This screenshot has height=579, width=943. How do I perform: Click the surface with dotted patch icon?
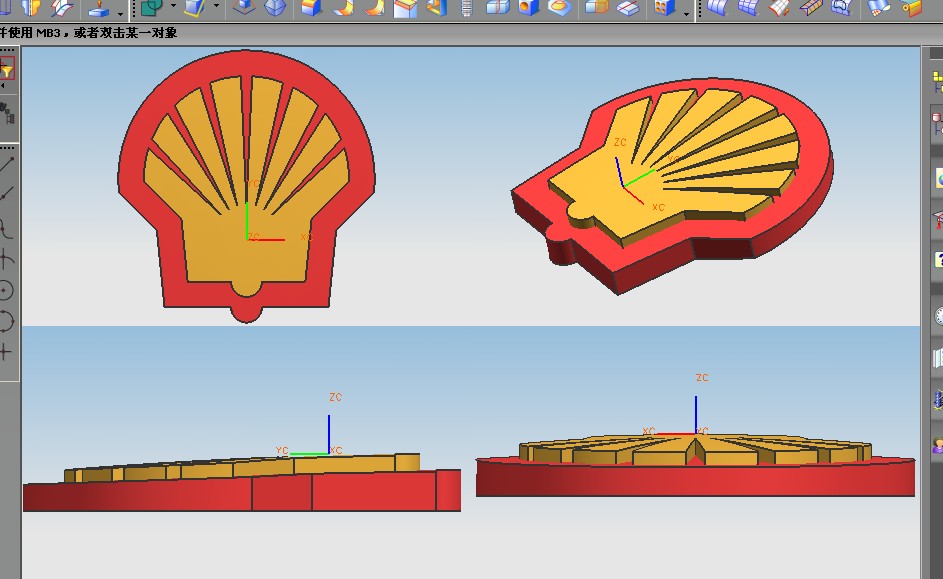click(x=879, y=7)
